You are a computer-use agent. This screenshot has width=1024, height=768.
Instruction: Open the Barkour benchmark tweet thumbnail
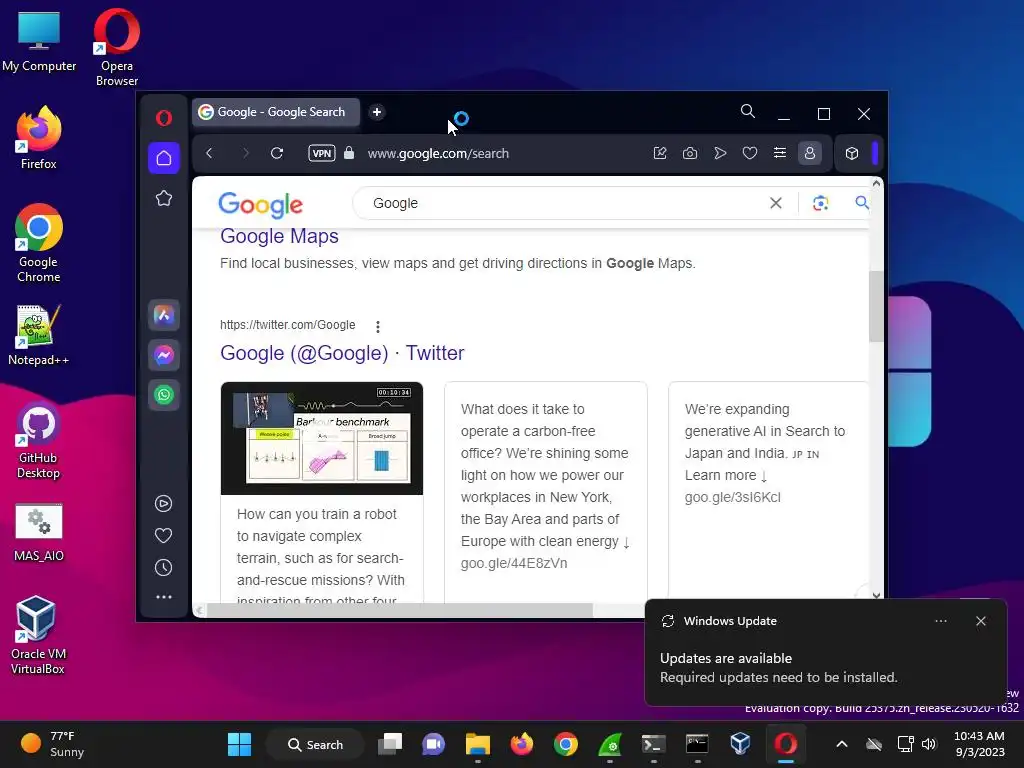[322, 438]
